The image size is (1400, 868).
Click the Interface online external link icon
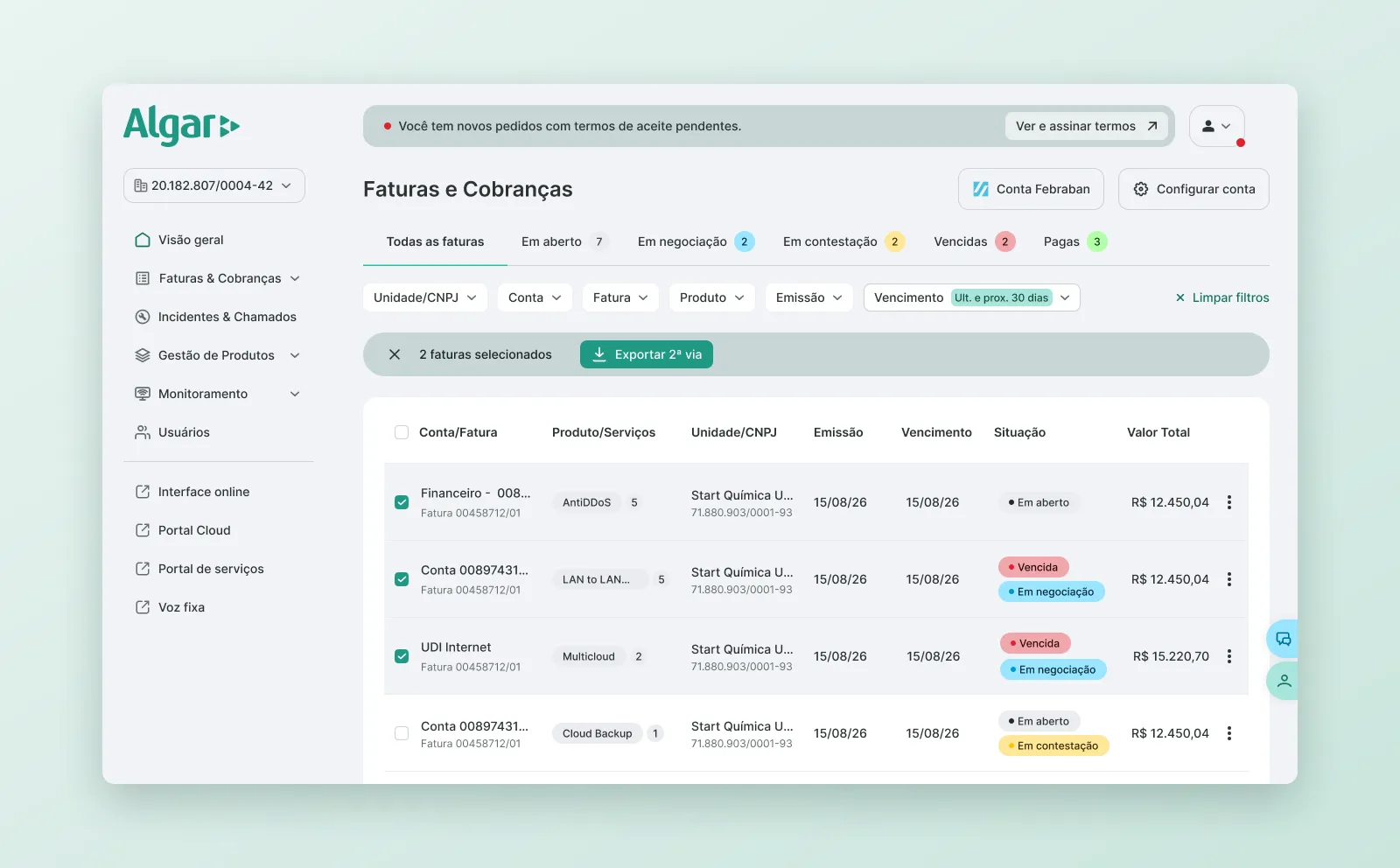tap(143, 492)
